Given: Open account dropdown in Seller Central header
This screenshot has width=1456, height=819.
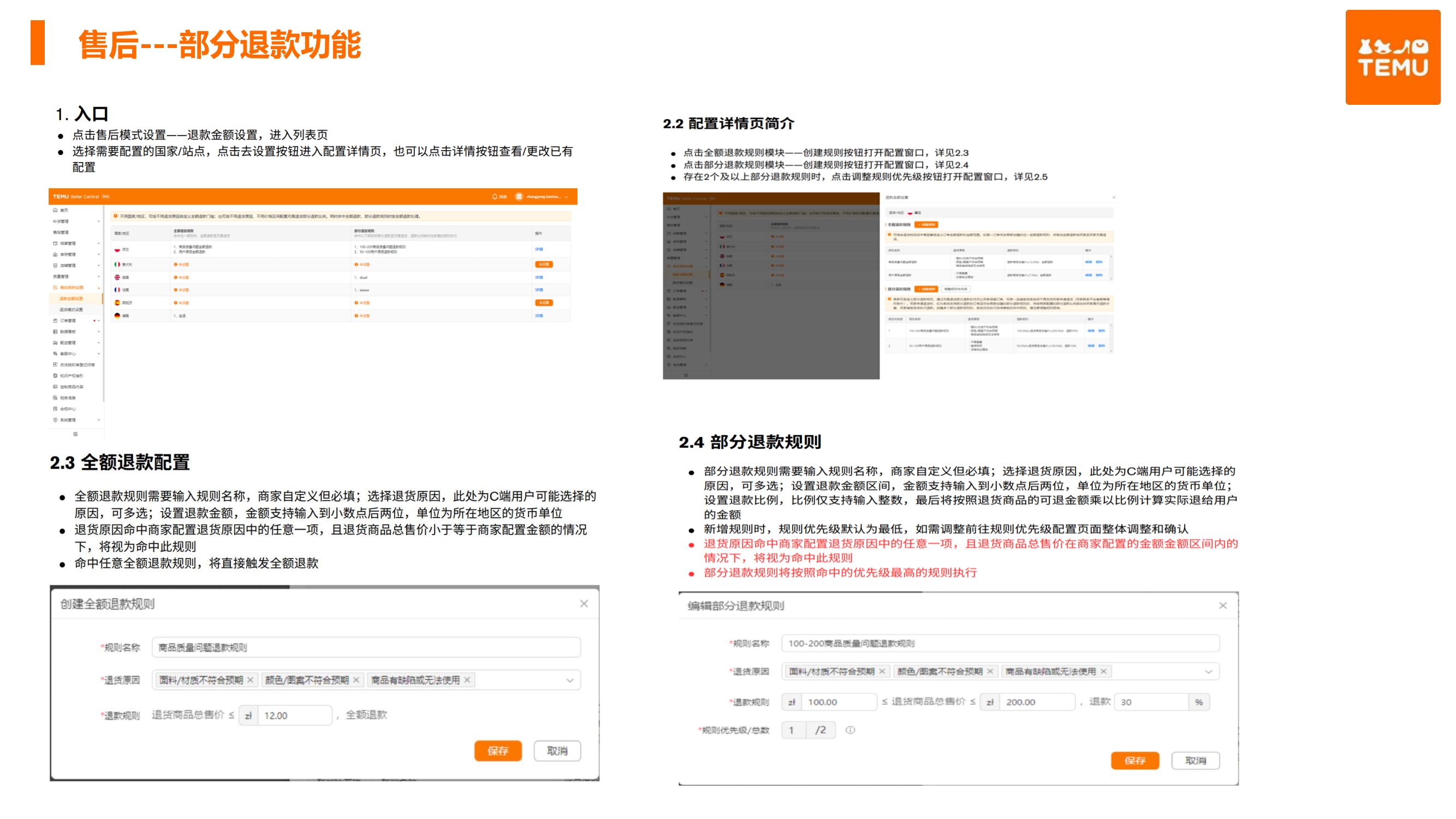Looking at the screenshot, I should coord(566,197).
